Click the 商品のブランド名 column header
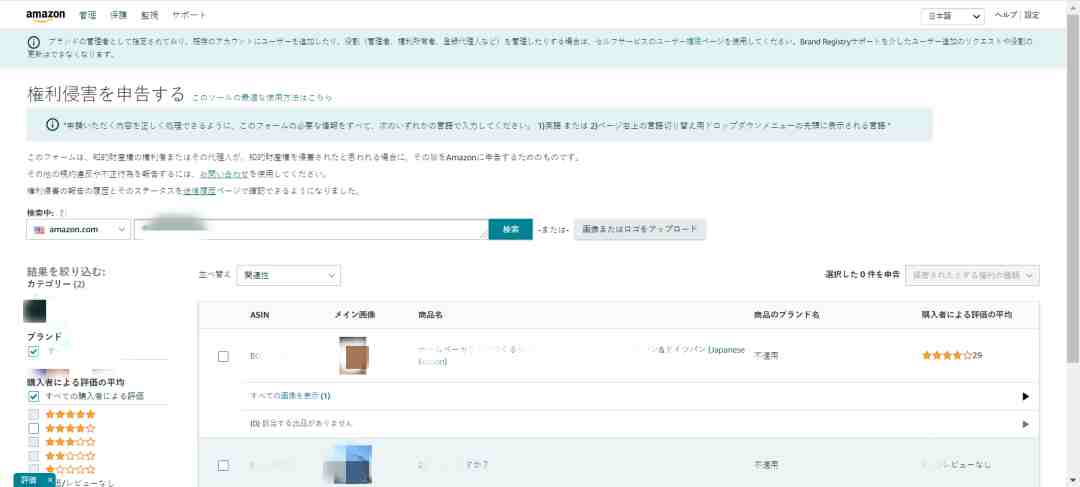The image size is (1080, 487). click(787, 315)
